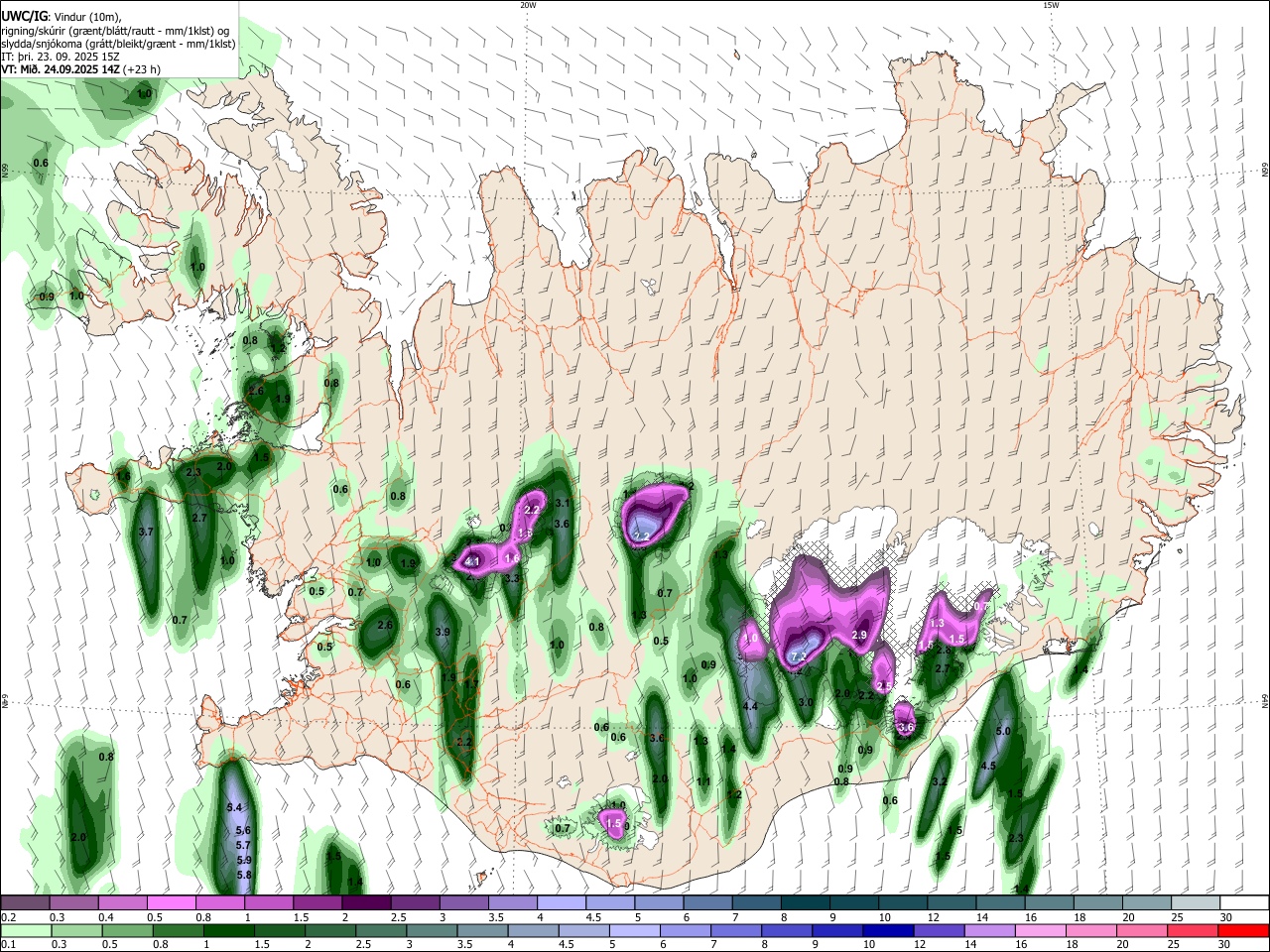
Task: Click the 4.4 rain value
Action: [x=750, y=706]
